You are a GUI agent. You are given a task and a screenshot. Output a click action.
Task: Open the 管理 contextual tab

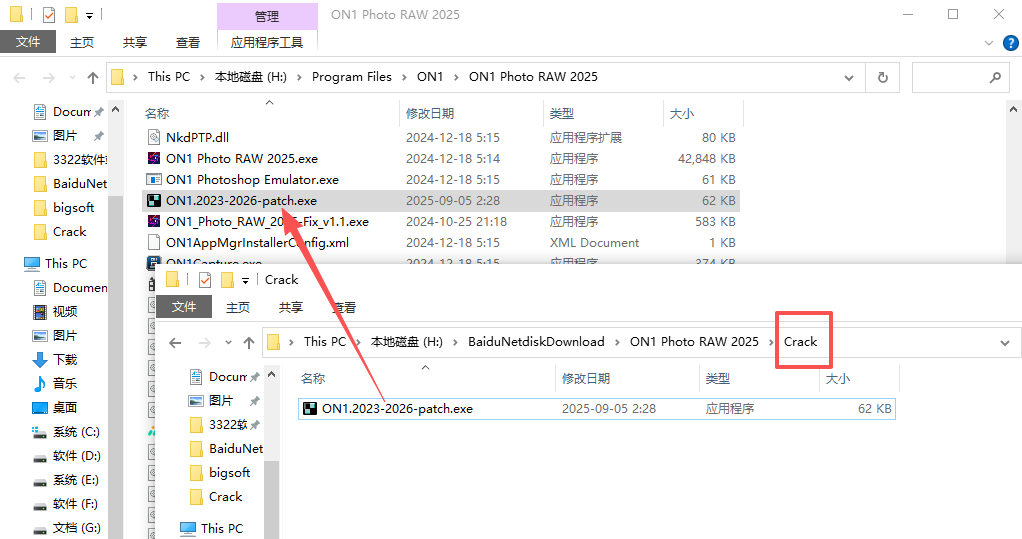pyautogui.click(x=267, y=16)
